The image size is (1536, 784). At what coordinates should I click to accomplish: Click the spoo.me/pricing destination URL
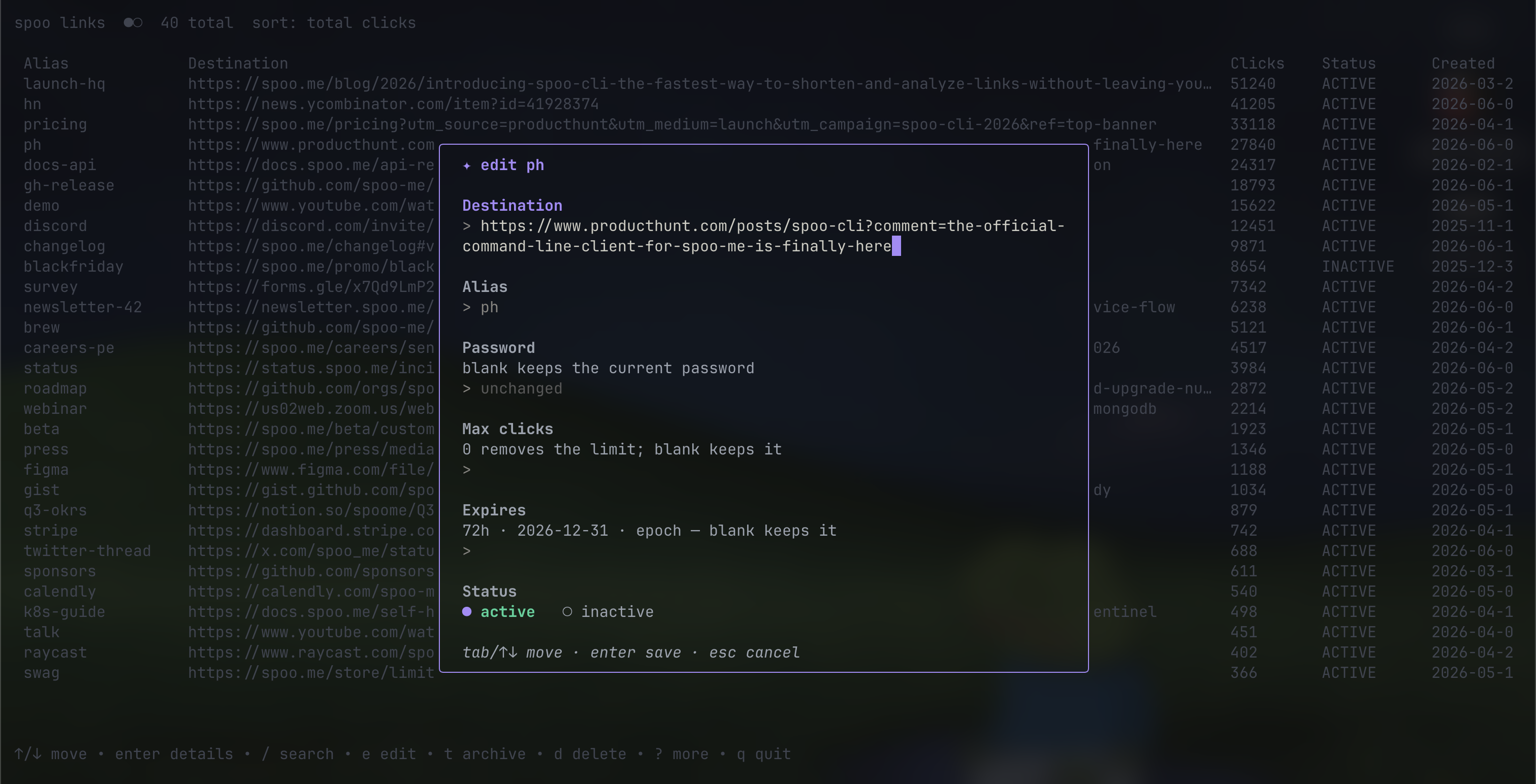[x=672, y=124]
